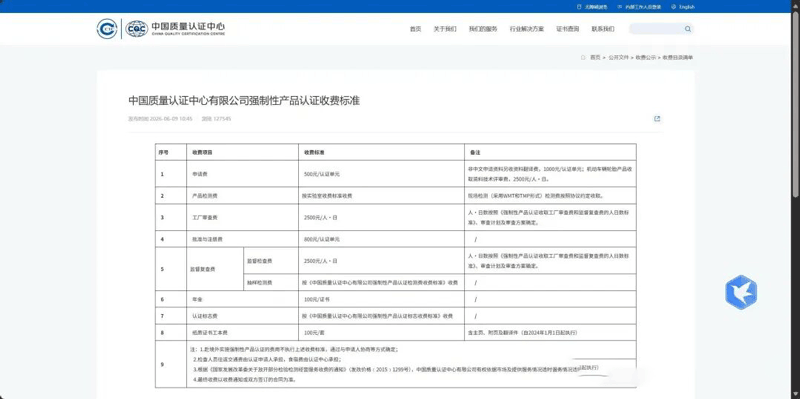The width and height of the screenshot is (800, 399).
Task: Click the internal staff login icon
Action: click(x=620, y=7)
